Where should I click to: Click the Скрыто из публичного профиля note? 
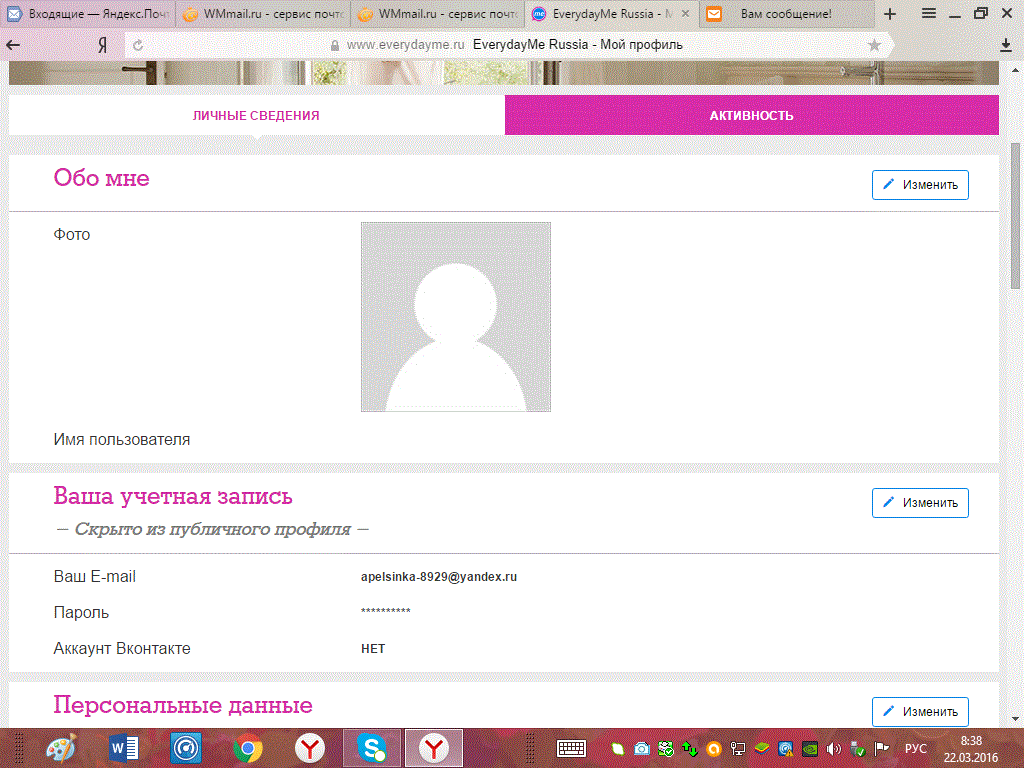pos(213,529)
